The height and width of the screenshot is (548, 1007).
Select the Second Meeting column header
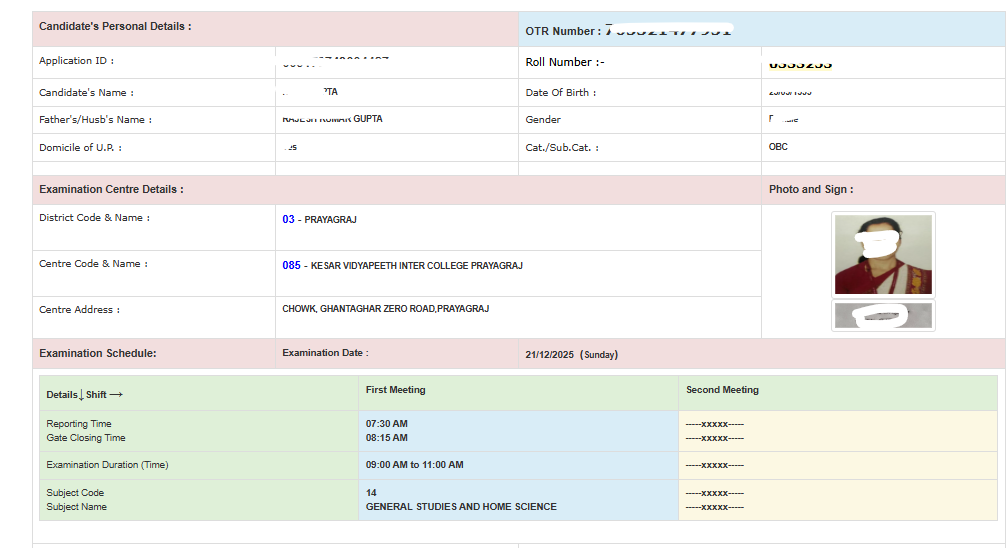coord(722,390)
